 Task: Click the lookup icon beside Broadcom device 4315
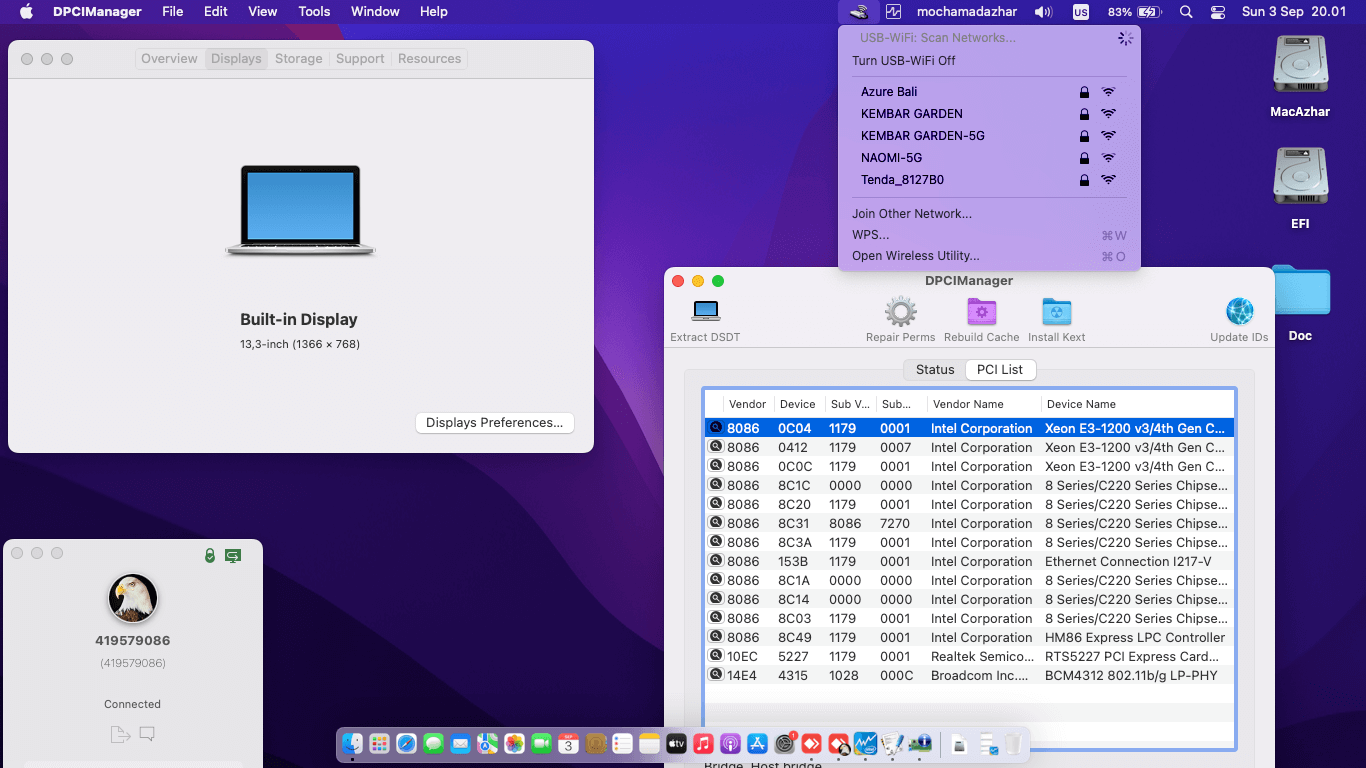(716, 675)
